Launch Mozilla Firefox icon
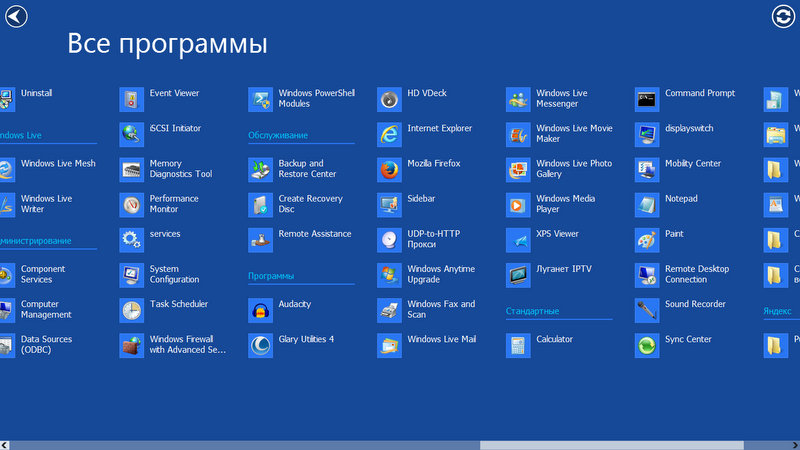This screenshot has height=450, width=800. pos(389,170)
